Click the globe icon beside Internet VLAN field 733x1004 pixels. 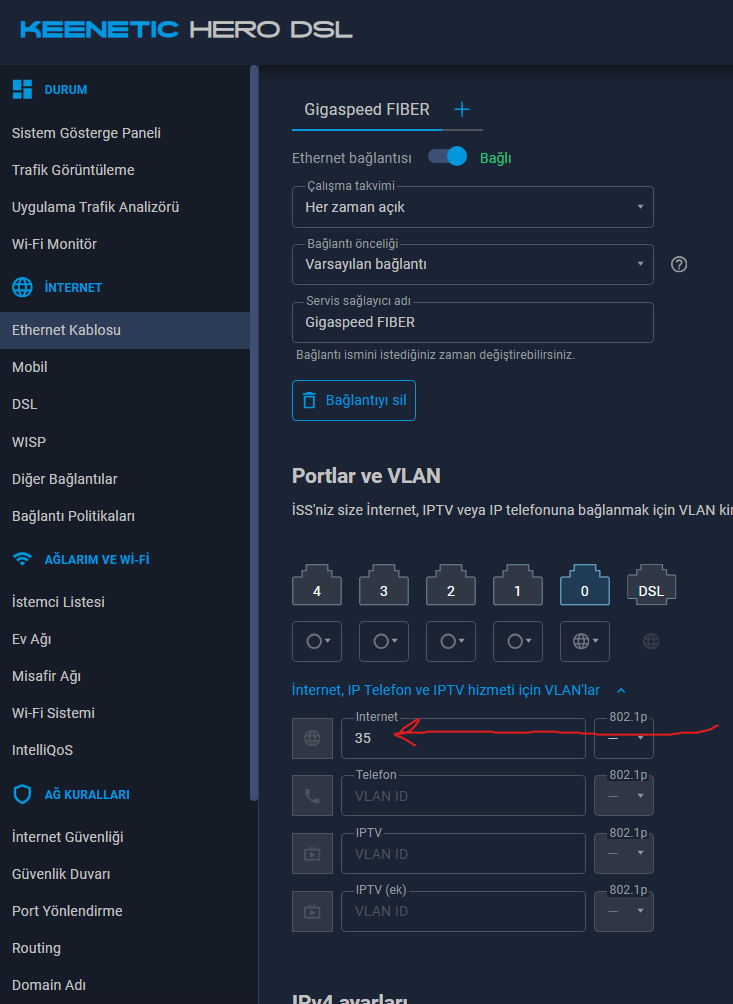click(x=312, y=738)
